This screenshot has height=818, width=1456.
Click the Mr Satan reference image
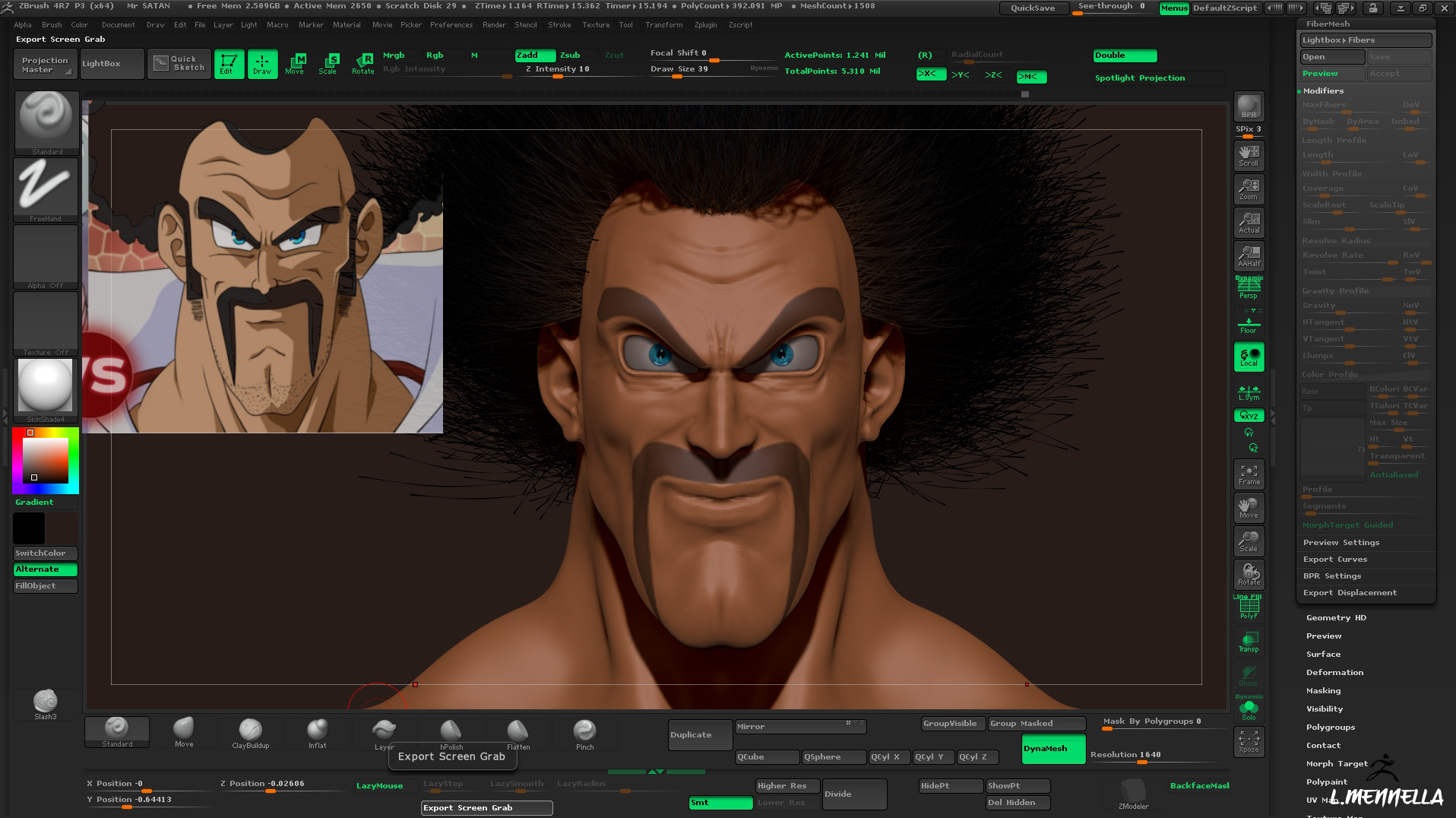pos(262,267)
